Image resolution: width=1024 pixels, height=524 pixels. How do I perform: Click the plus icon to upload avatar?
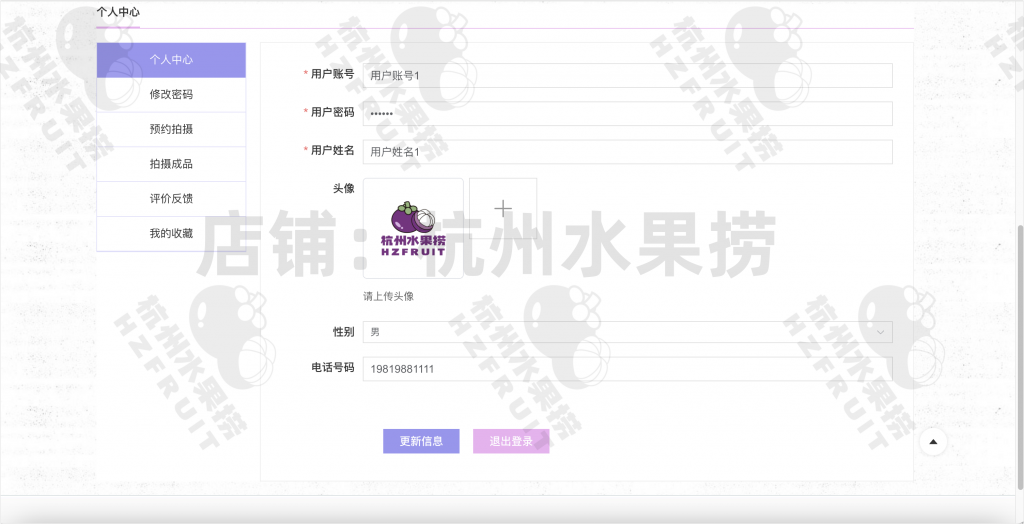click(x=503, y=208)
